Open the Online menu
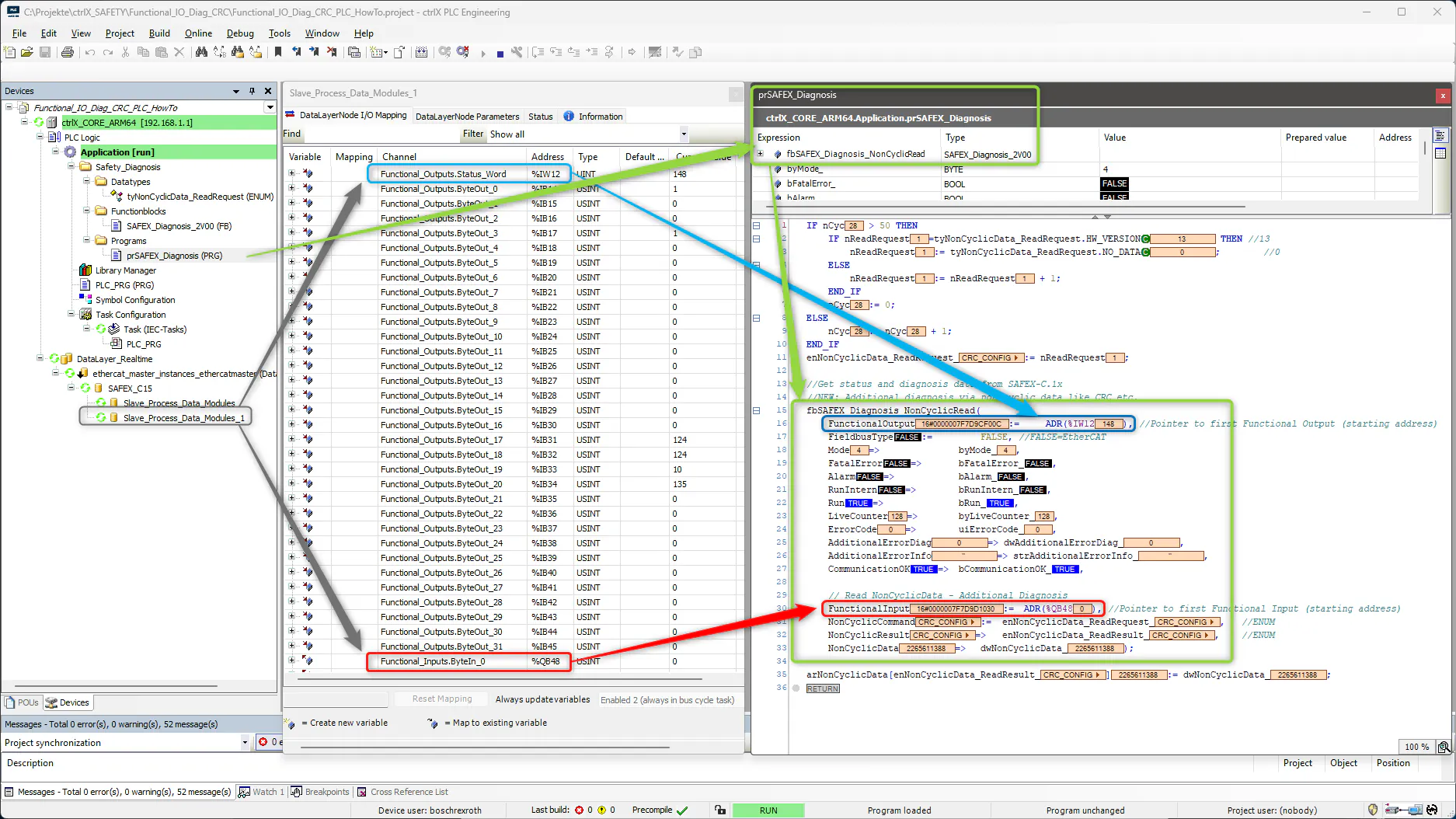 (198, 33)
